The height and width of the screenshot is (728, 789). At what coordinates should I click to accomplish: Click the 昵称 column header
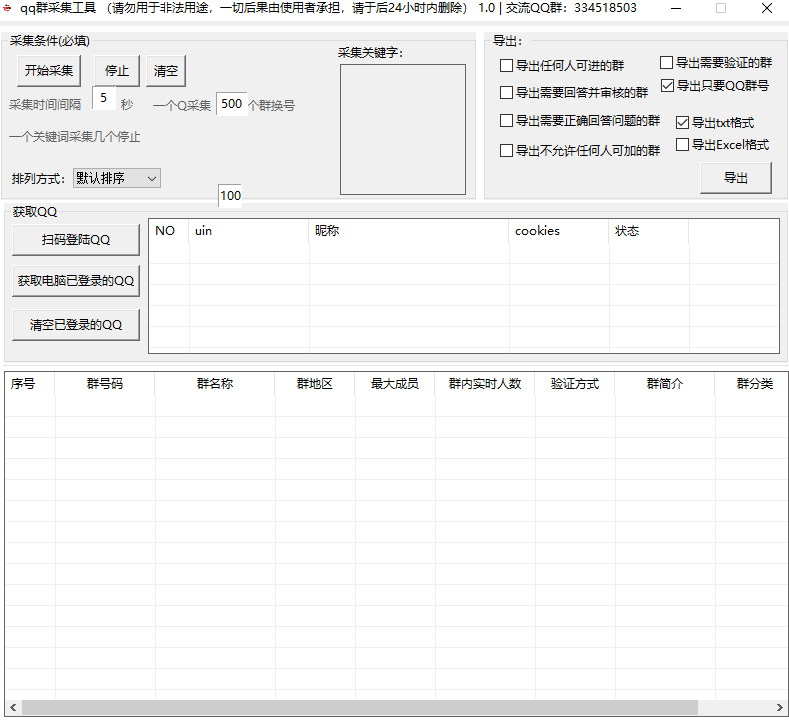tap(409, 231)
